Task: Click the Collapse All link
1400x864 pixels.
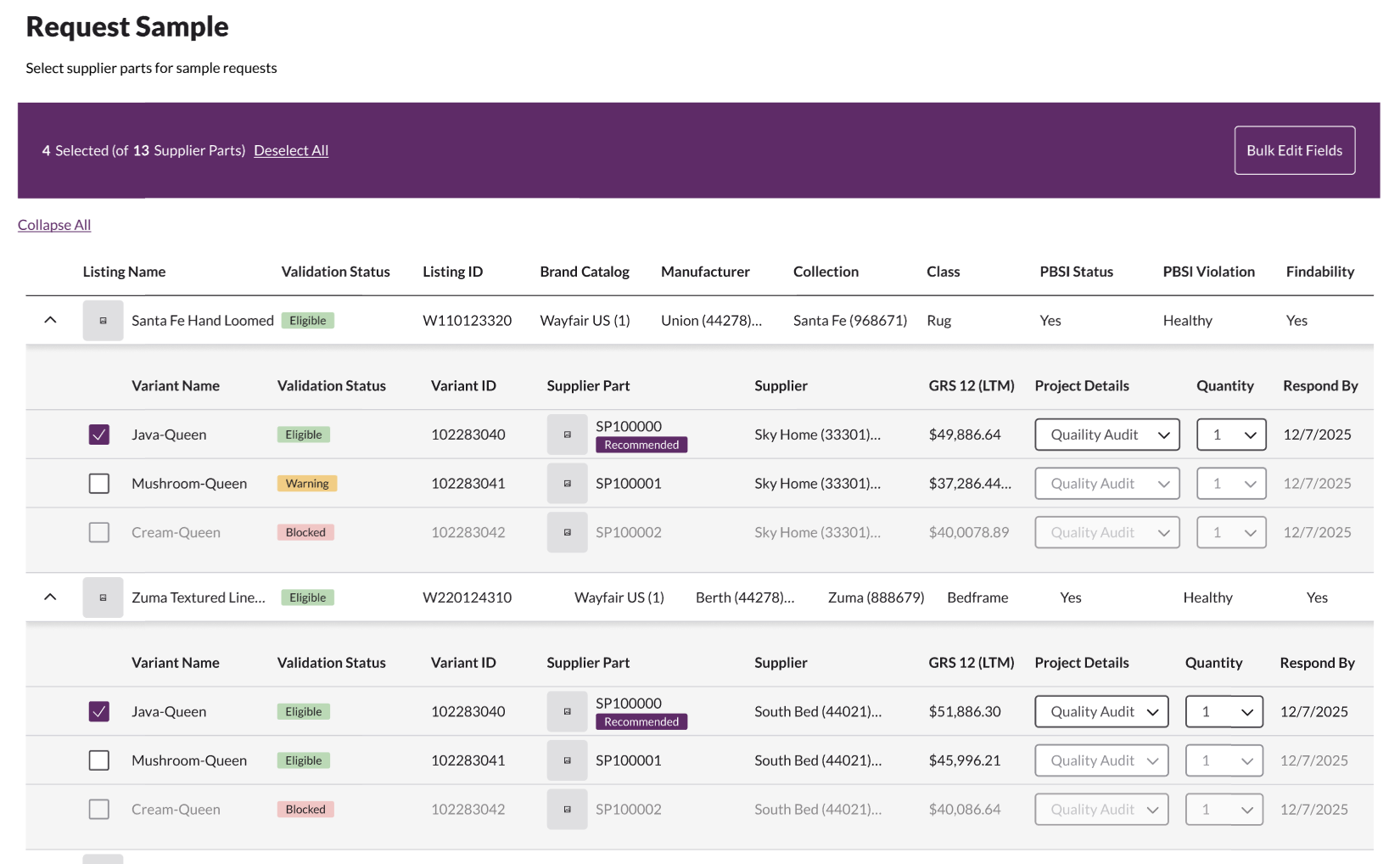Action: pyautogui.click(x=54, y=225)
